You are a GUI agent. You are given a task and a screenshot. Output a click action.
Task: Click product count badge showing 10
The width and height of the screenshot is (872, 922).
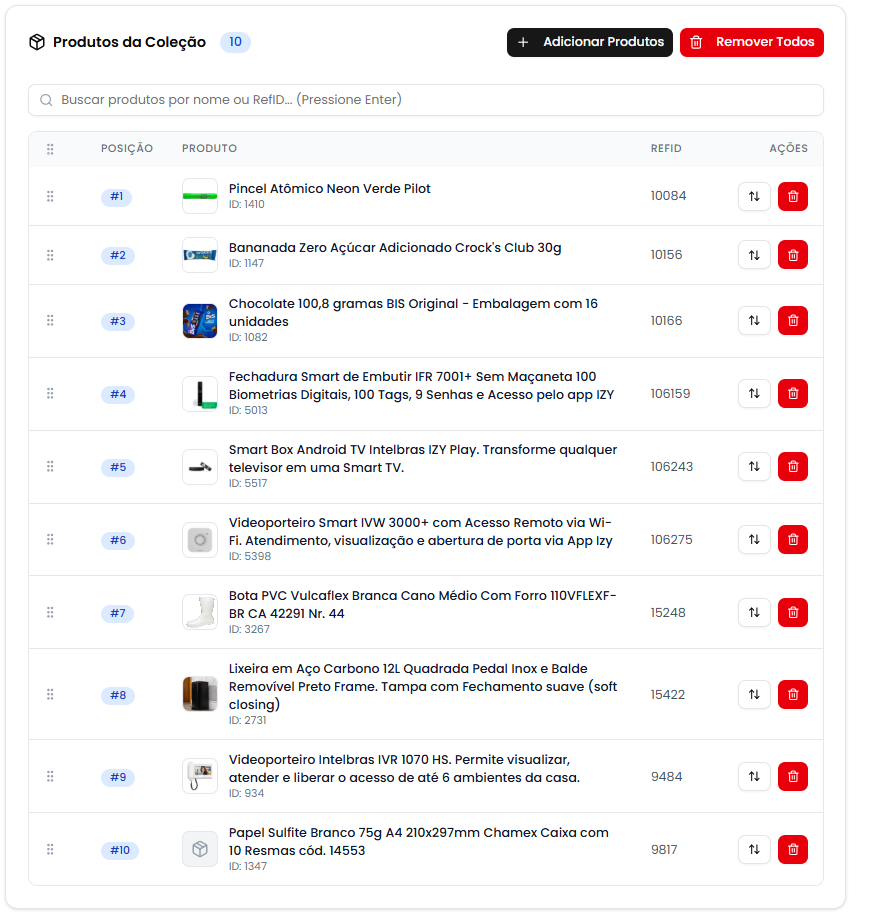[235, 42]
